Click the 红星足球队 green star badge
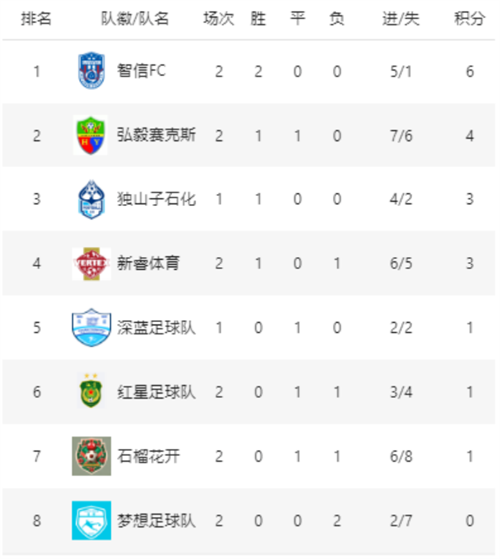Image resolution: width=500 pixels, height=559 pixels. pyautogui.click(x=91, y=391)
